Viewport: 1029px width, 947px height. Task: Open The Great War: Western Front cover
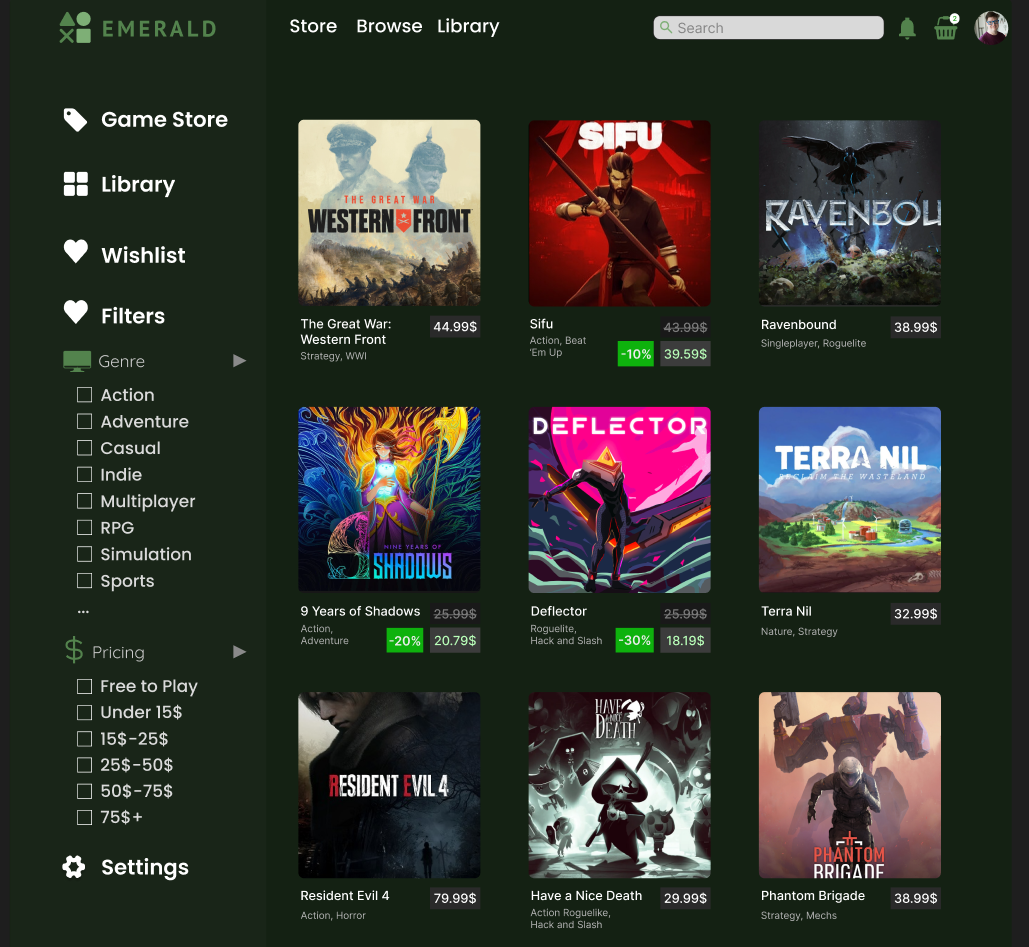click(x=389, y=213)
